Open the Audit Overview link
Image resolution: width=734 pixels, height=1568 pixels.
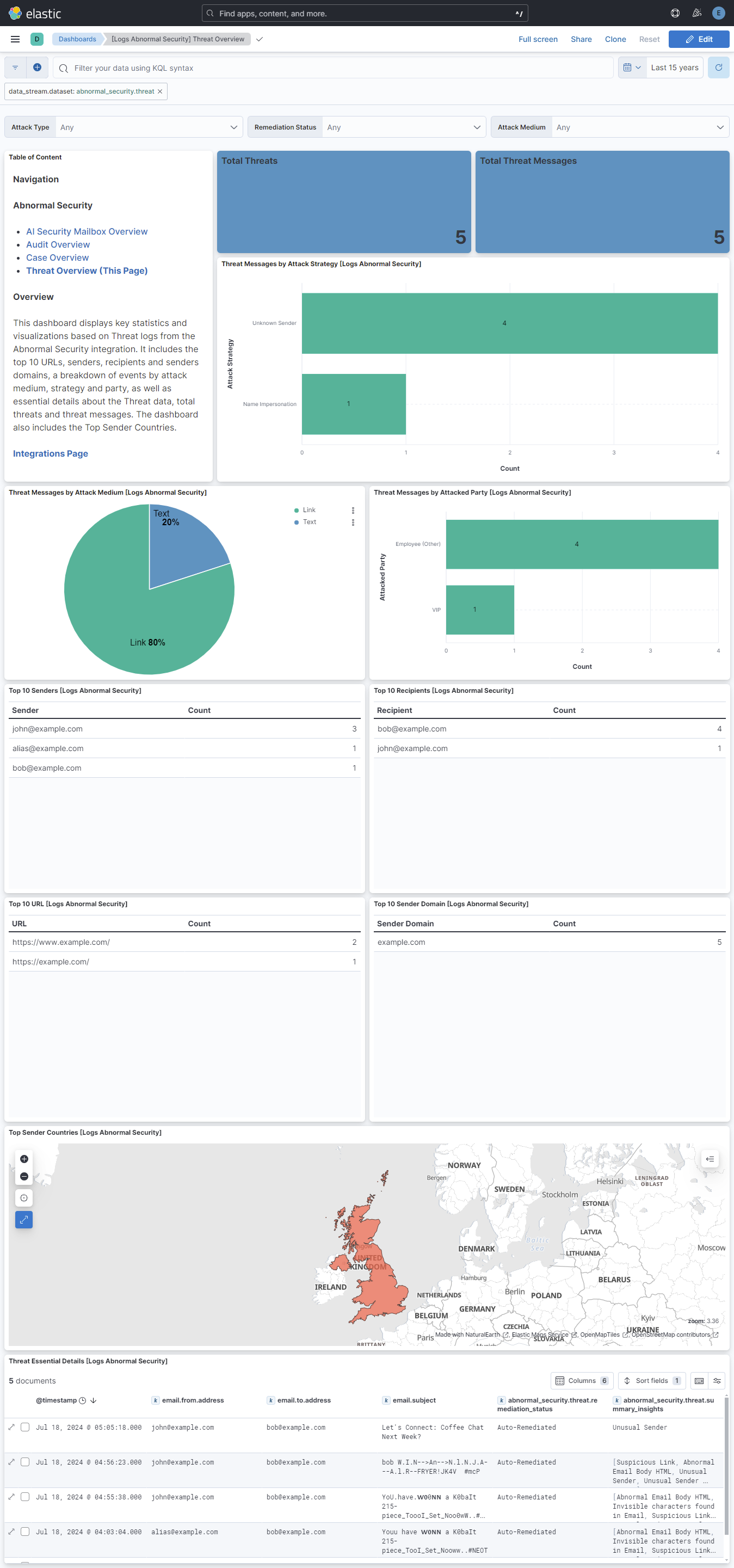point(58,245)
